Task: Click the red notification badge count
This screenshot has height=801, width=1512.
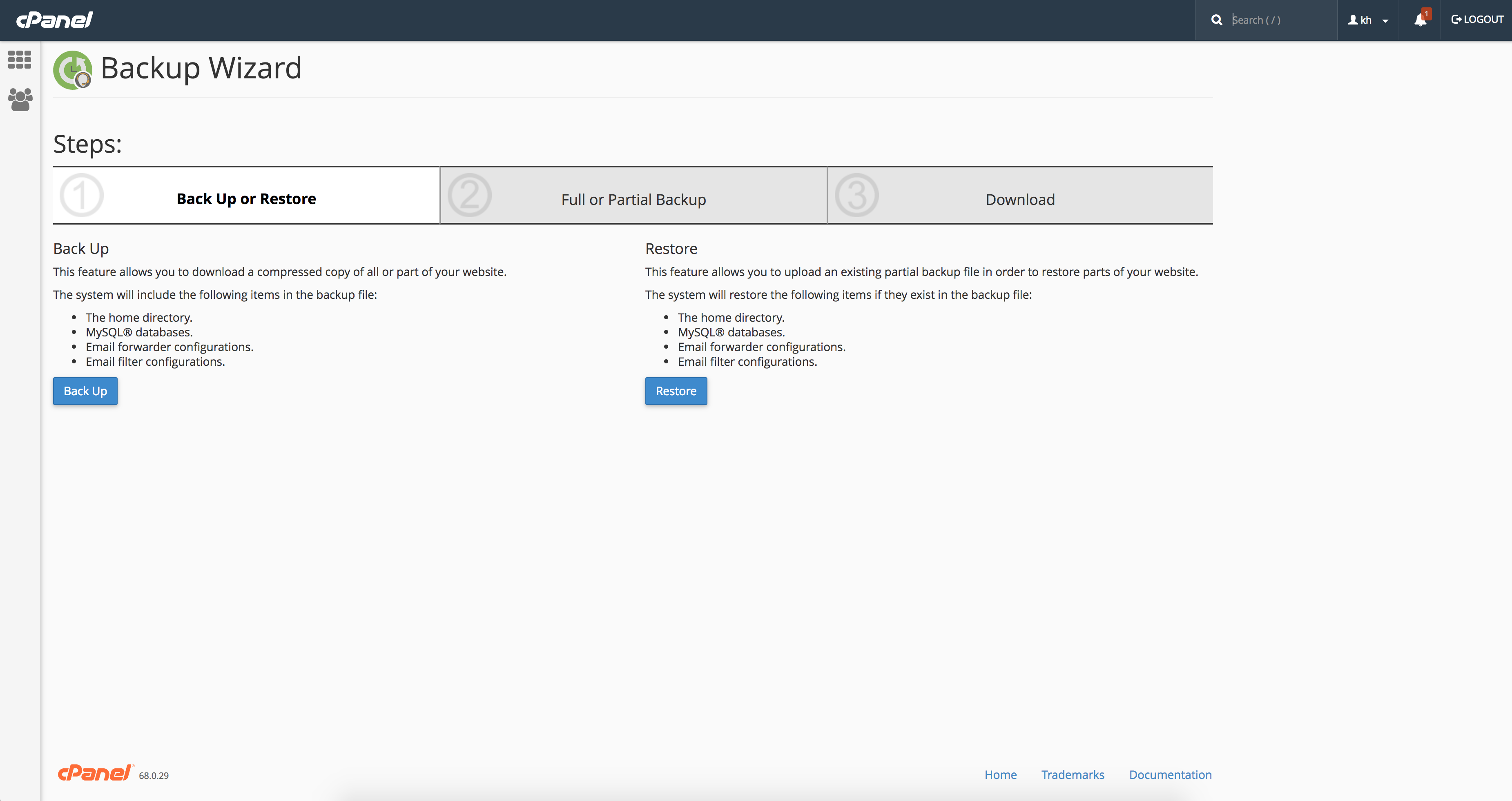Action: click(x=1426, y=13)
